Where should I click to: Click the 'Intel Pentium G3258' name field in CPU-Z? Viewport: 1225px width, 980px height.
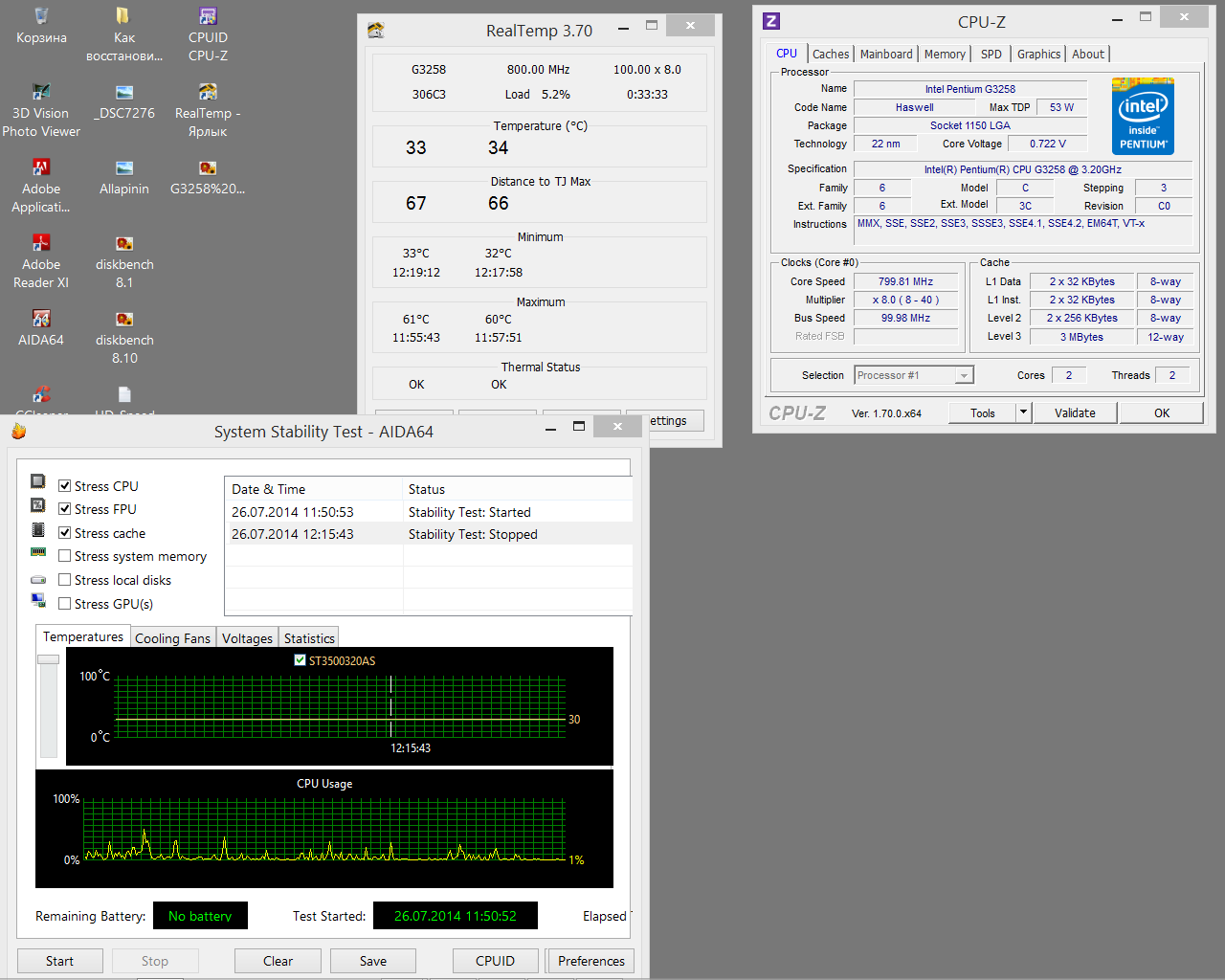coord(970,89)
